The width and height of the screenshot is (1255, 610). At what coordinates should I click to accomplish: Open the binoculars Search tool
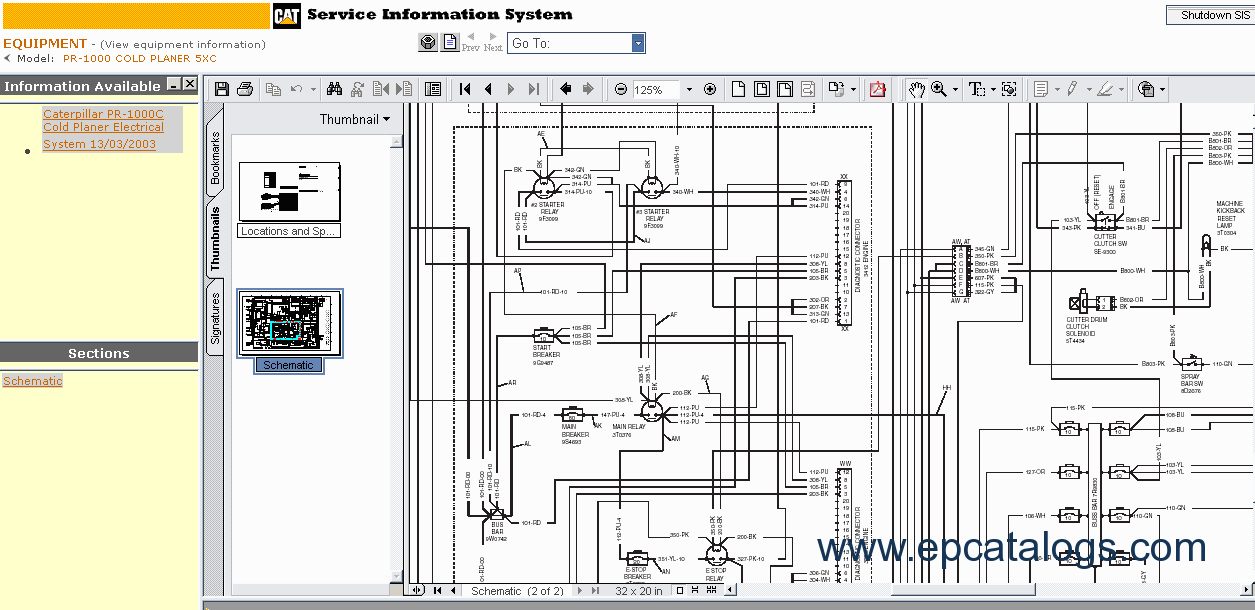pos(334,89)
